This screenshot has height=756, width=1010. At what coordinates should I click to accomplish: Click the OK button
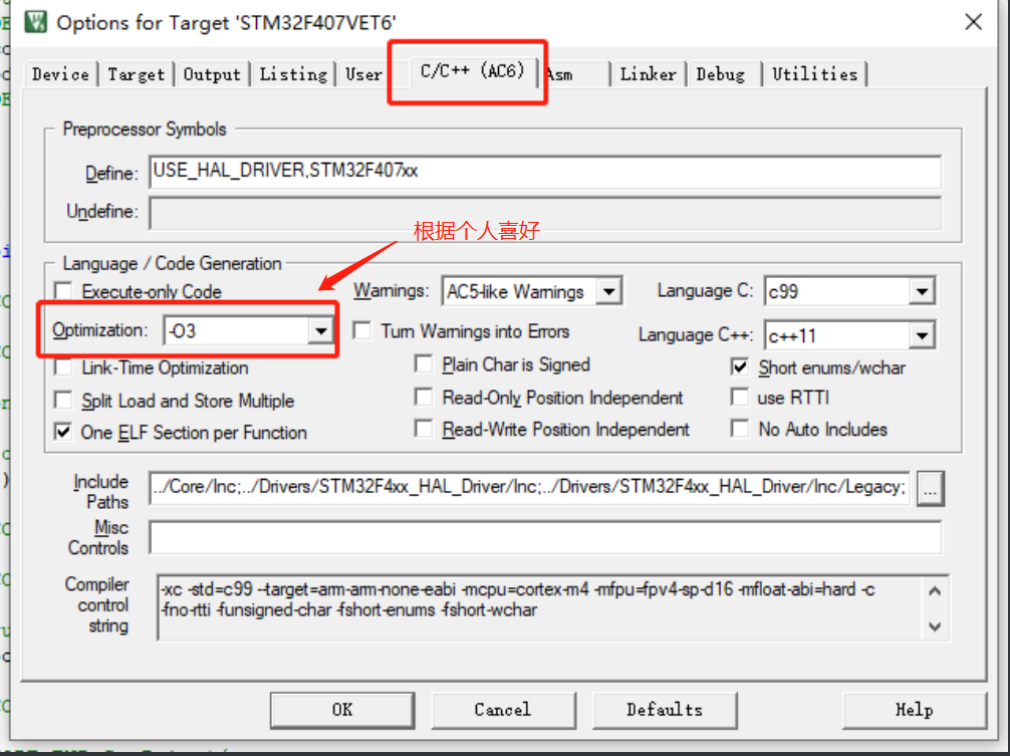pos(342,710)
